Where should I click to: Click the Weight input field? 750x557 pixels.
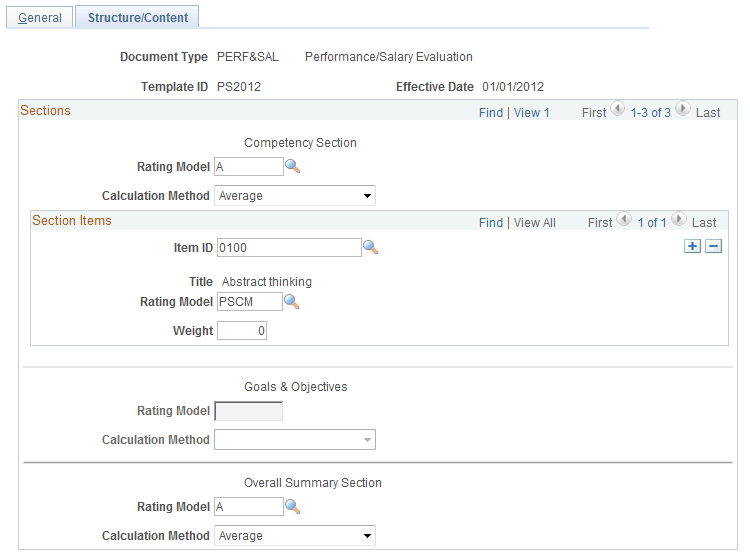pyautogui.click(x=242, y=330)
